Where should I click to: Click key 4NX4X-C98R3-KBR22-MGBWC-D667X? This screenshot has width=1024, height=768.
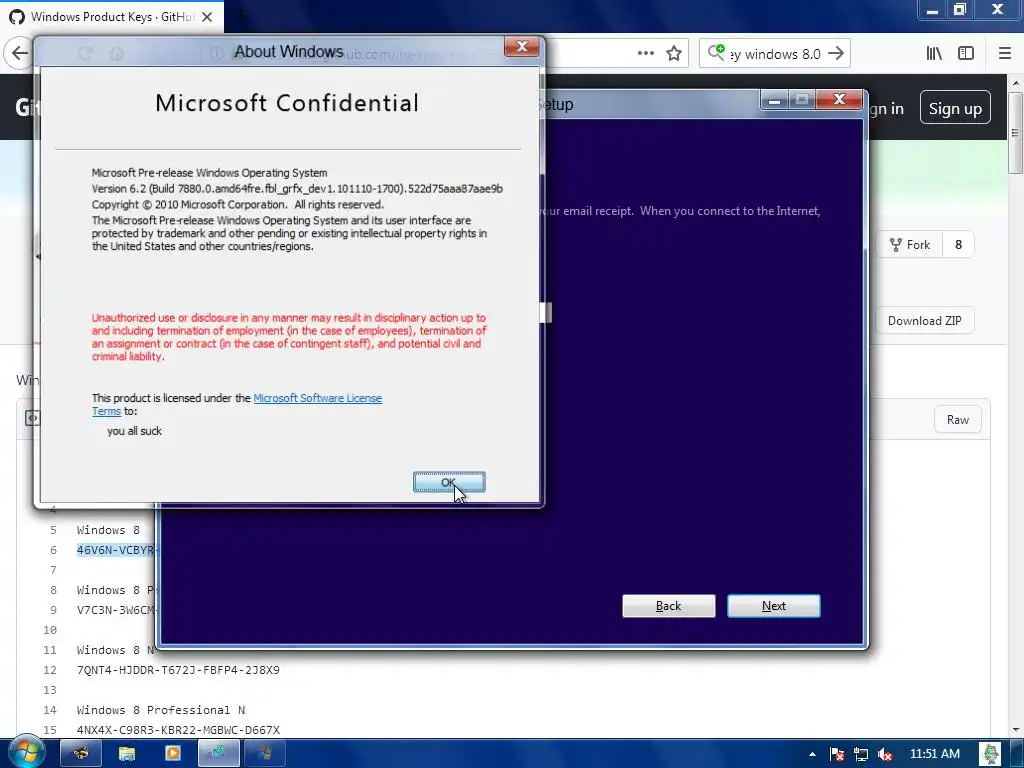pos(178,730)
